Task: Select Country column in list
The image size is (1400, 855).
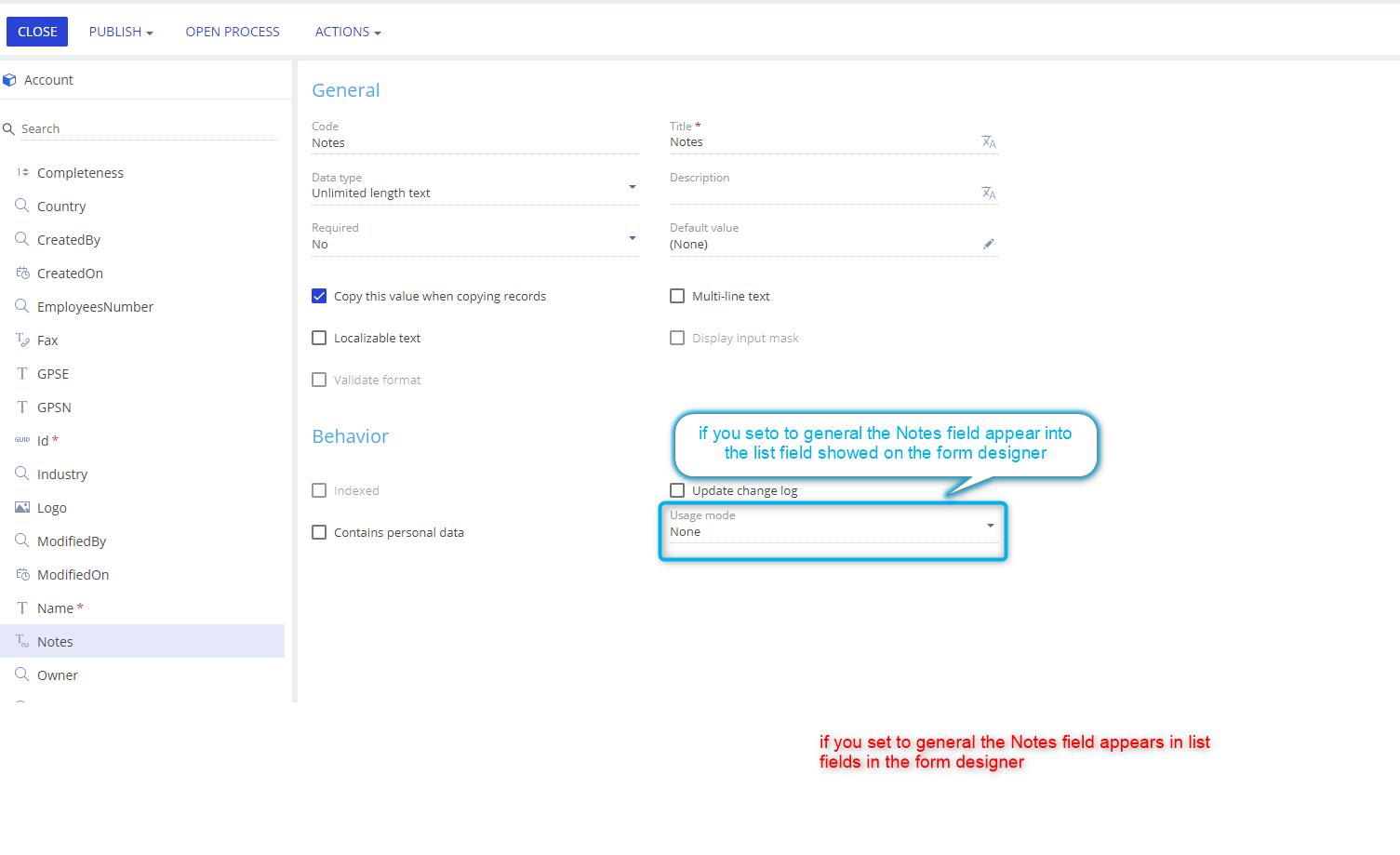Action: (142, 206)
